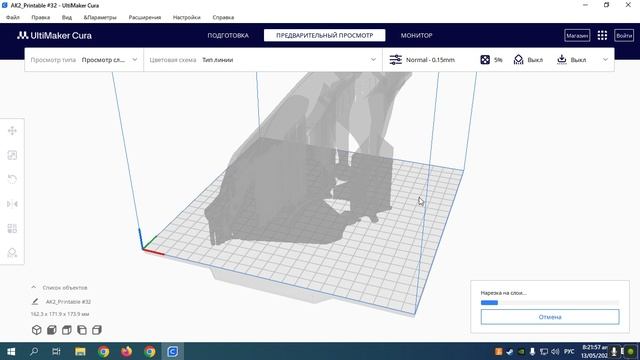Click the infill 5% icon

tap(485, 60)
